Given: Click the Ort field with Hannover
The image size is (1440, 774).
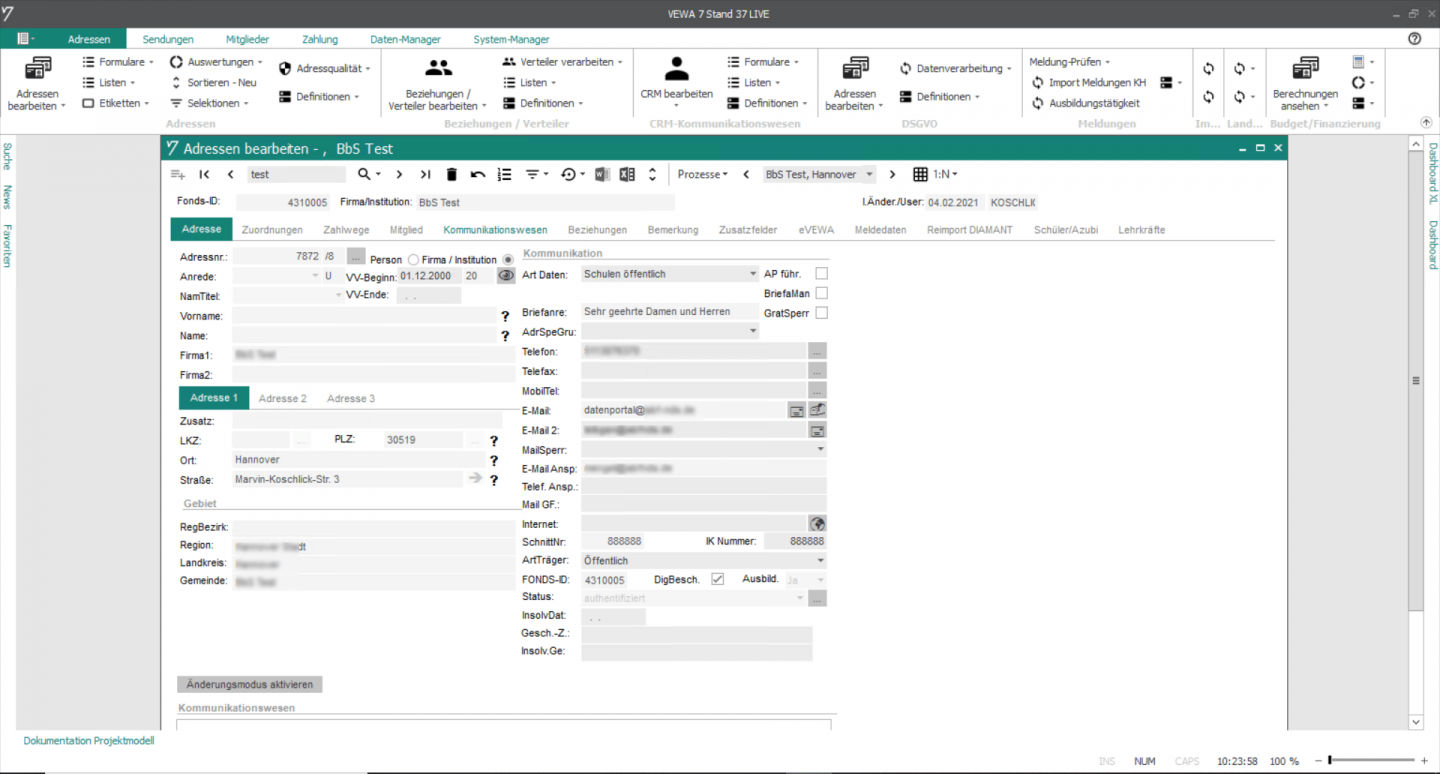Looking at the screenshot, I should 358,460.
